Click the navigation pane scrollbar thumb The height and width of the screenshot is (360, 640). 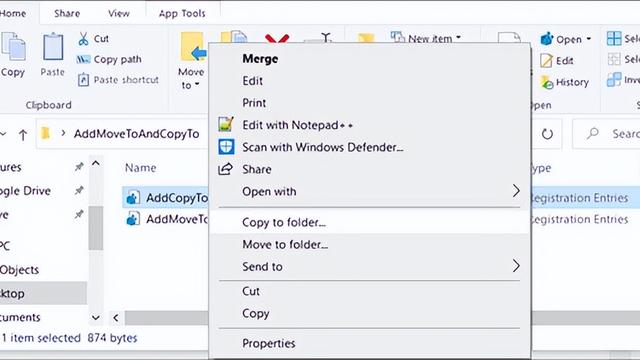[96, 228]
